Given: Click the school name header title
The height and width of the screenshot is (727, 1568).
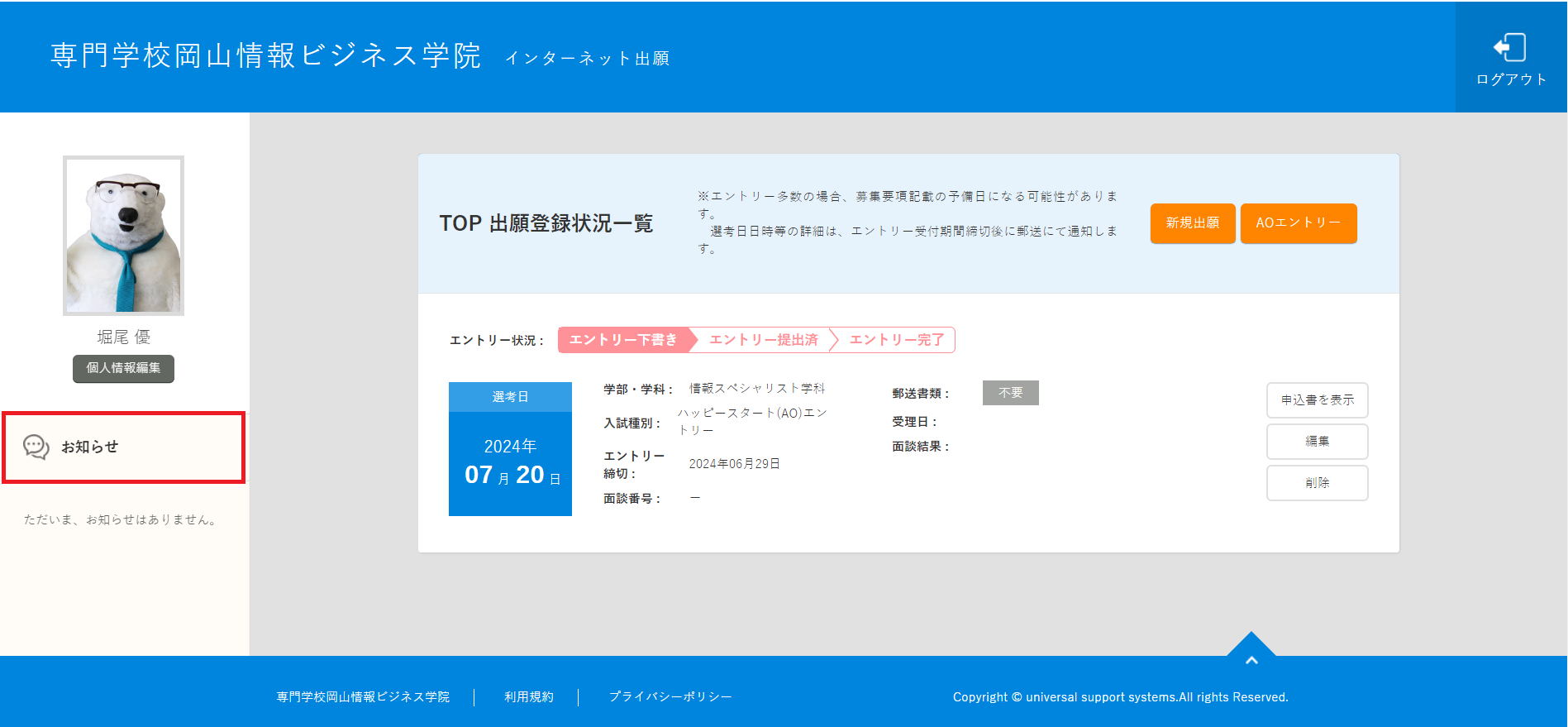Looking at the screenshot, I should 265,55.
